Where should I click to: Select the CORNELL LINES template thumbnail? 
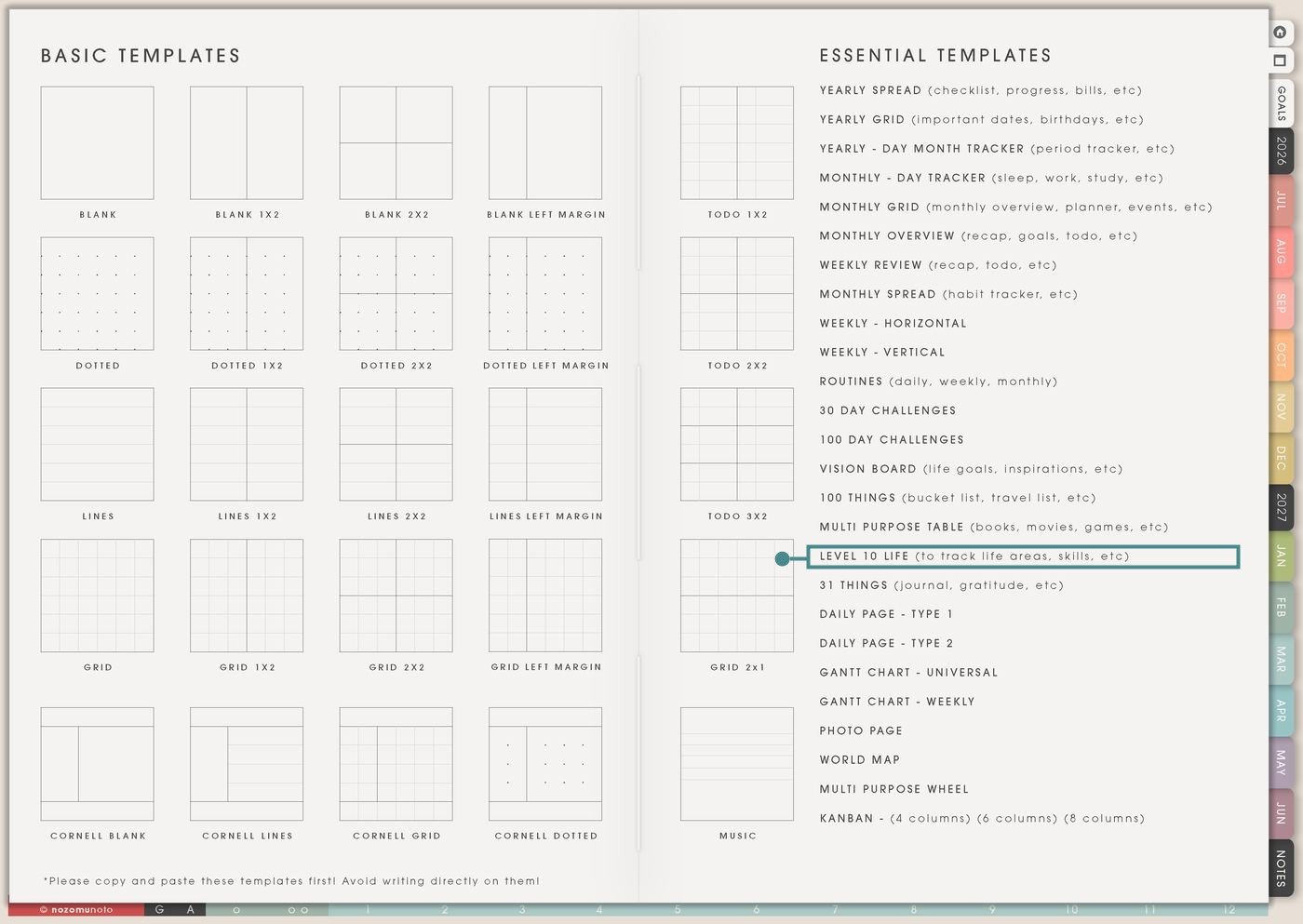(247, 764)
